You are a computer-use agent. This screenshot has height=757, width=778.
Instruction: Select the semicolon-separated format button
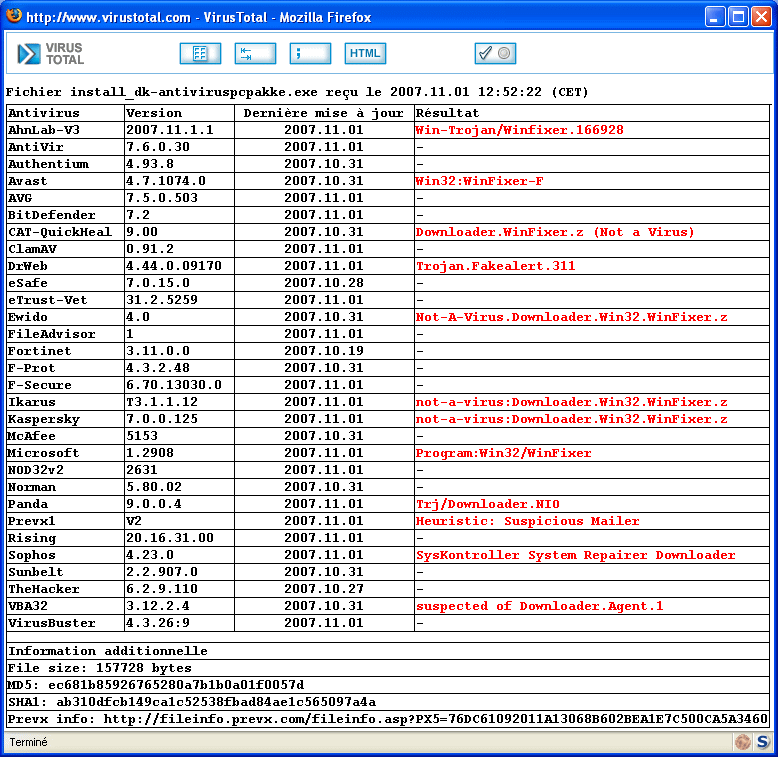tap(310, 54)
